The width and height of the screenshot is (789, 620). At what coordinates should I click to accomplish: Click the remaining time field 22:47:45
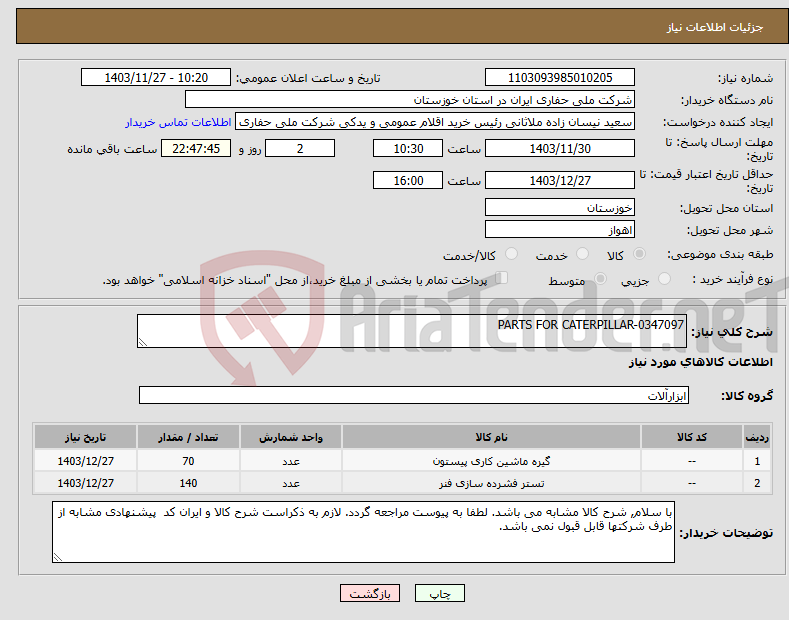(196, 148)
